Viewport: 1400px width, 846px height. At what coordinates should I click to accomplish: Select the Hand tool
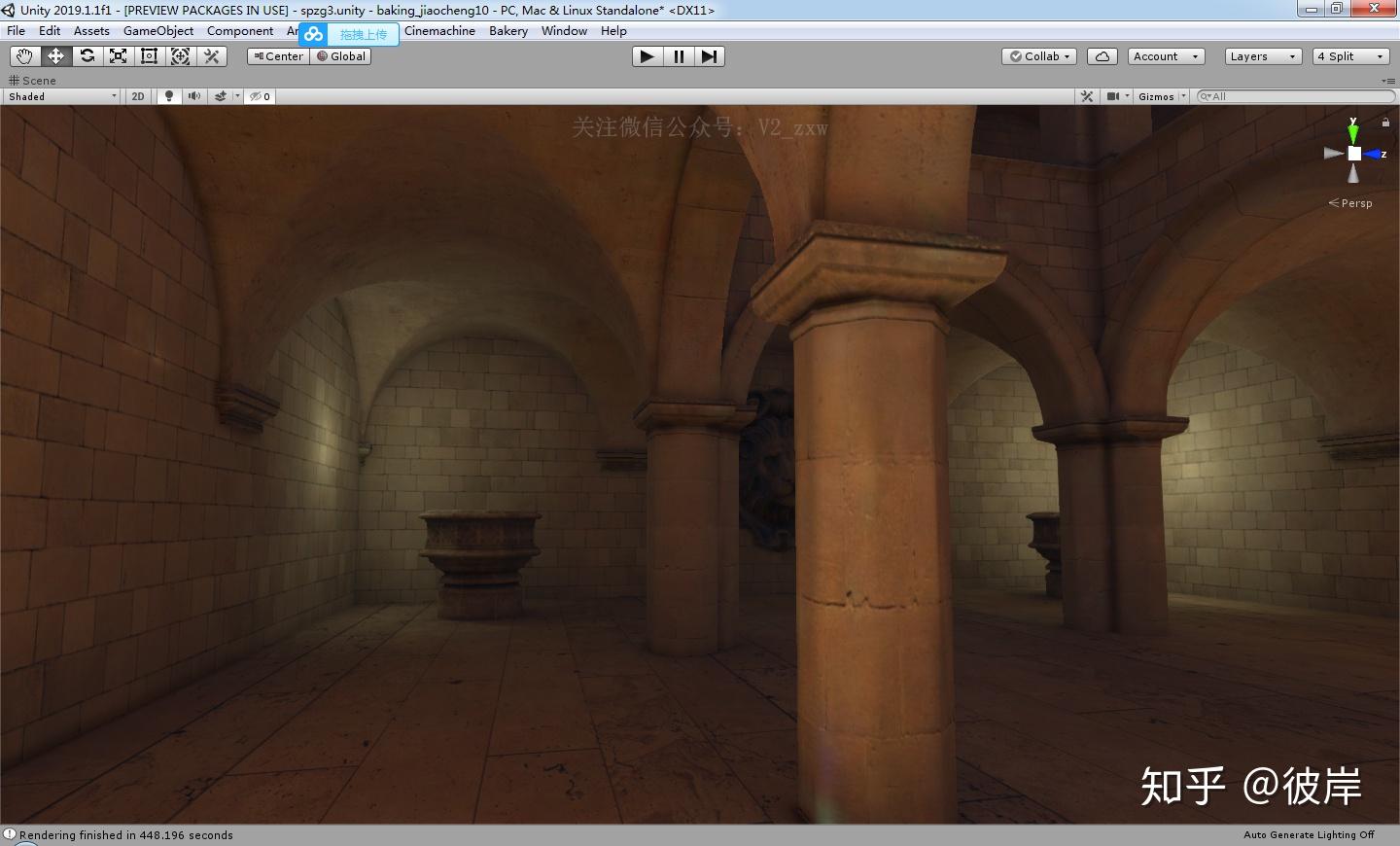pos(24,56)
